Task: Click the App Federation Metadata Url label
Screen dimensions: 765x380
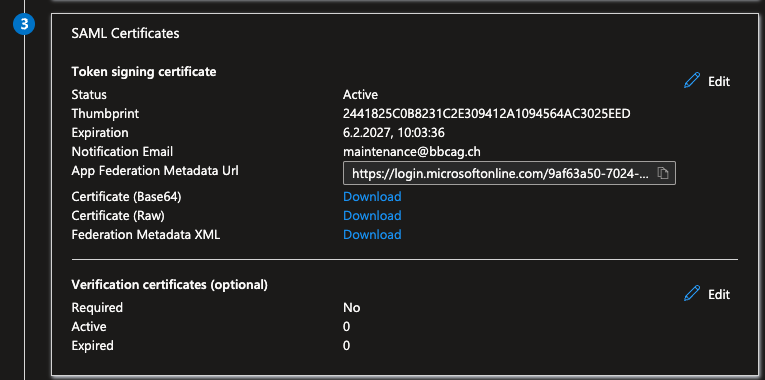Action: [x=155, y=171]
